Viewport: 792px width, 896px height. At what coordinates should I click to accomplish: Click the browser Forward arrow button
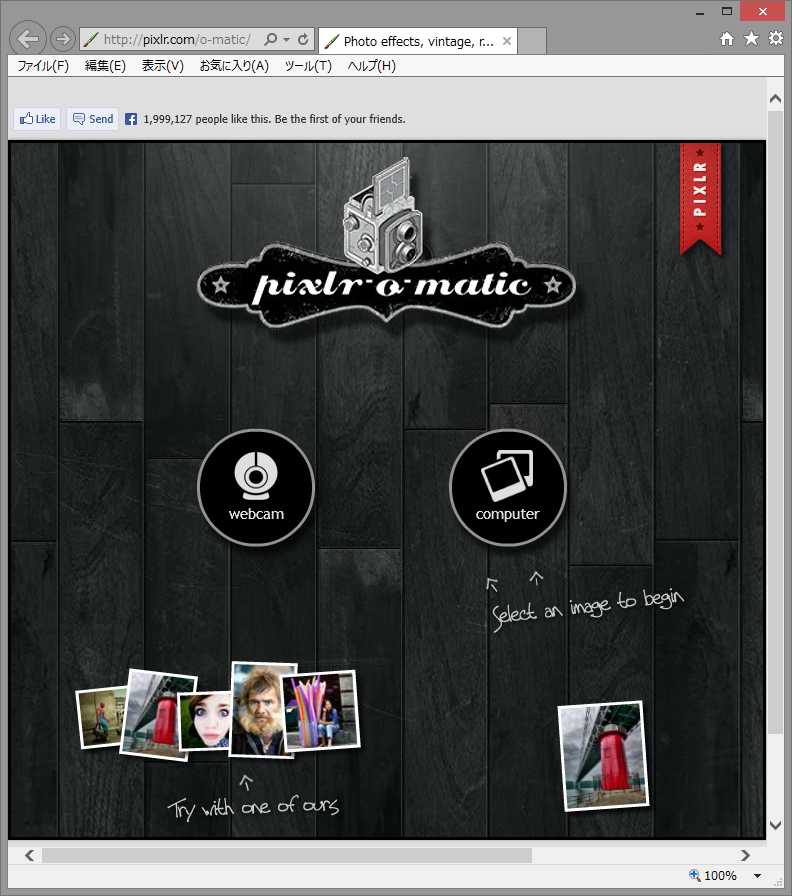point(62,39)
